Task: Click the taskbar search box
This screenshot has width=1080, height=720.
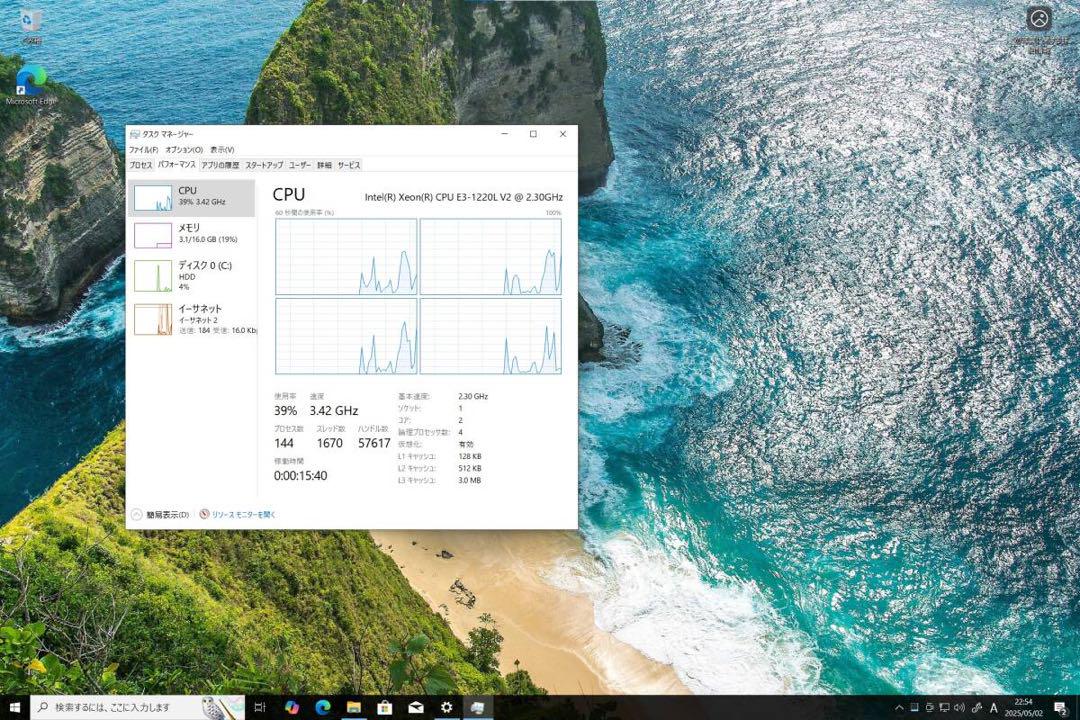Action: [137, 708]
